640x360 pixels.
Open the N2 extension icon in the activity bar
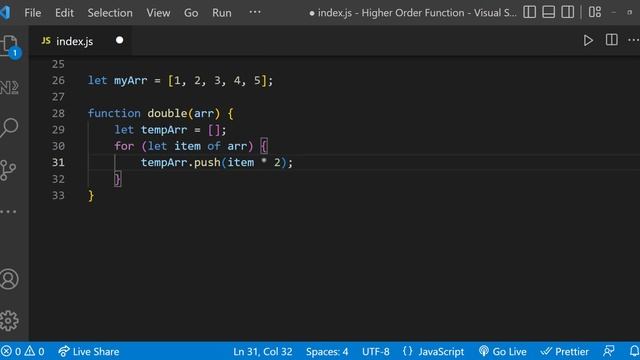9,87
